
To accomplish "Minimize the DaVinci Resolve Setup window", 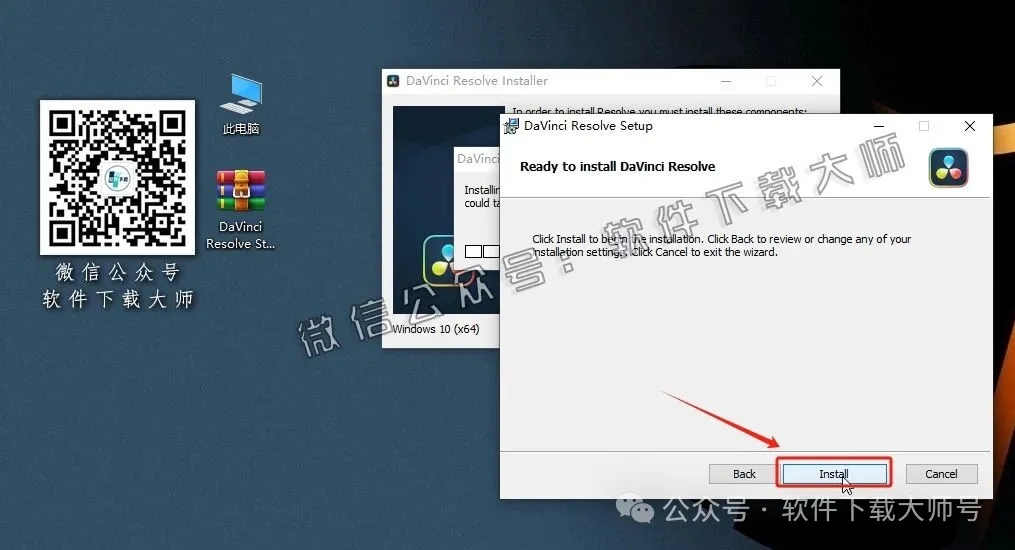I will coord(878,126).
